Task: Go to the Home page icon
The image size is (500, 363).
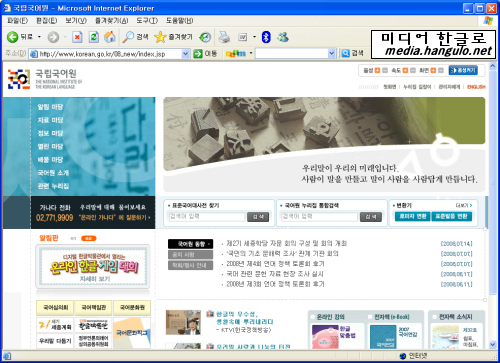Action: point(110,37)
